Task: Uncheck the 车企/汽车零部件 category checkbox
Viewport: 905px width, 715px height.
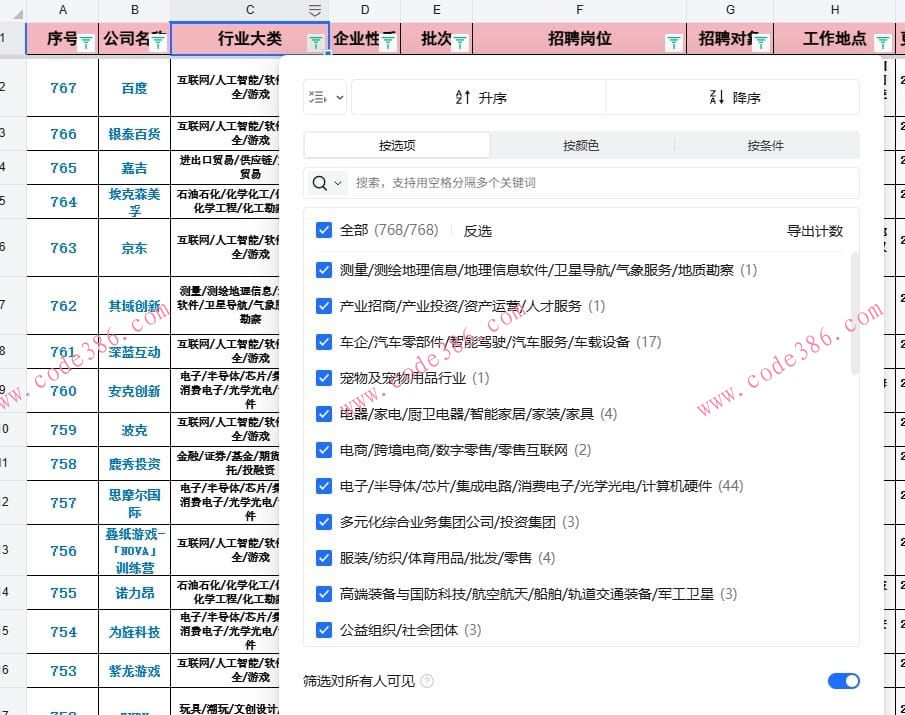Action: pyautogui.click(x=324, y=342)
